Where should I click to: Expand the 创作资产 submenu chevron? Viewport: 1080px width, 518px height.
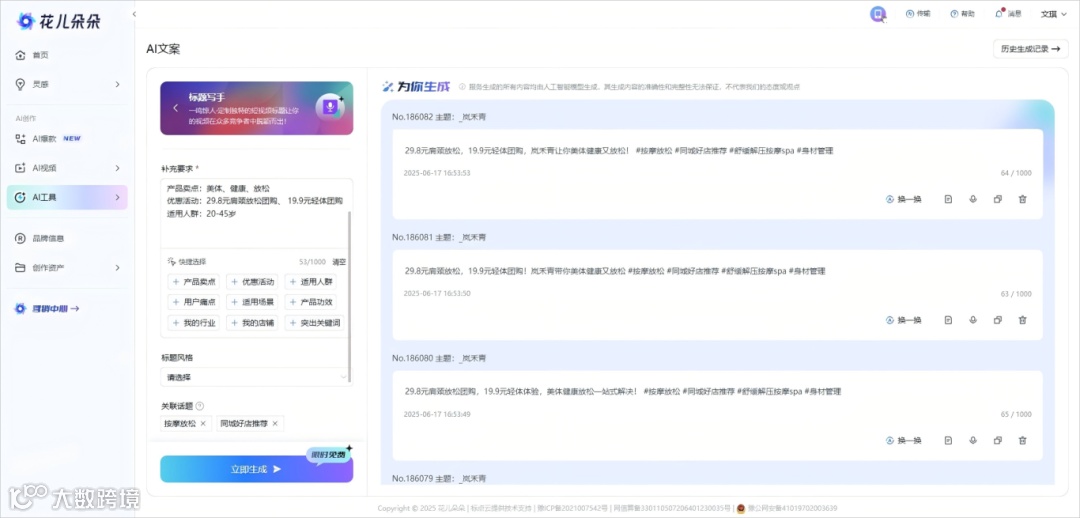click(117, 267)
